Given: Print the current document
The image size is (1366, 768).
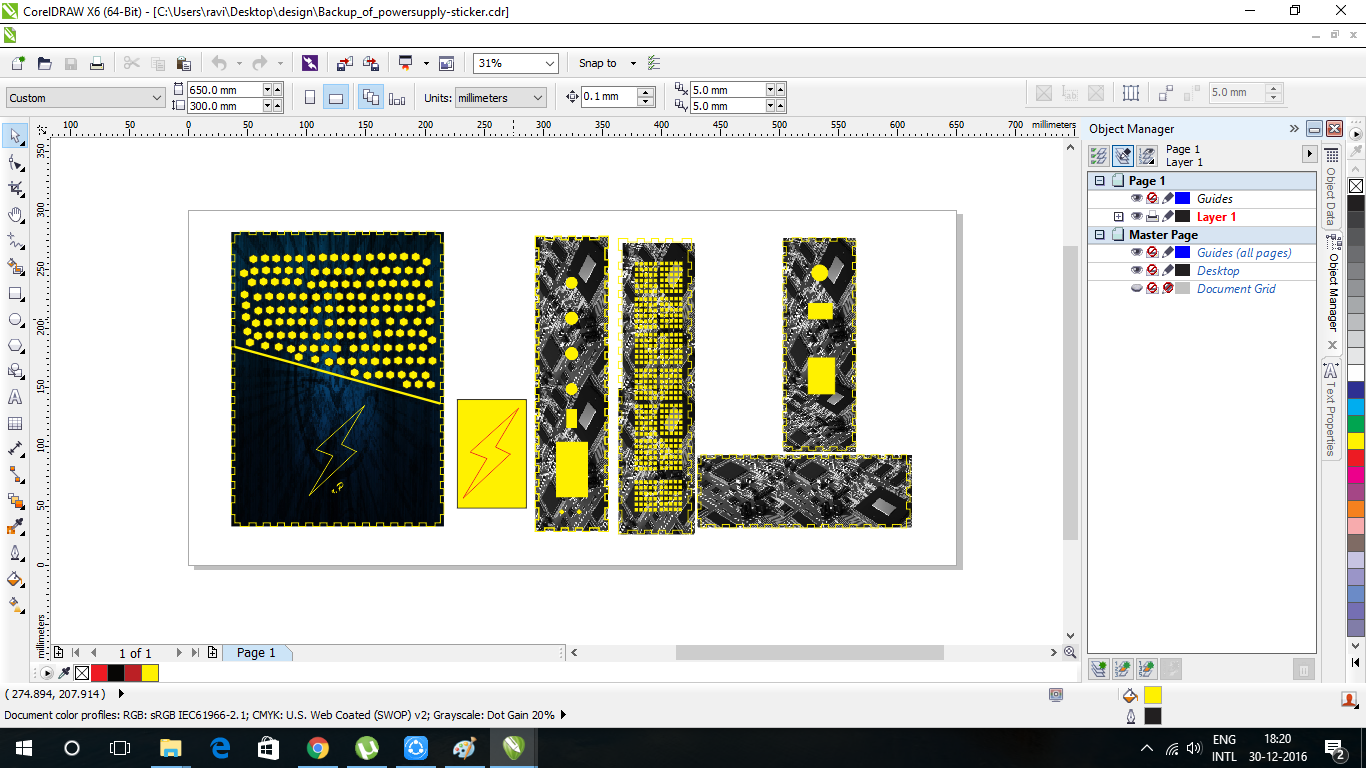Looking at the screenshot, I should coord(97,63).
